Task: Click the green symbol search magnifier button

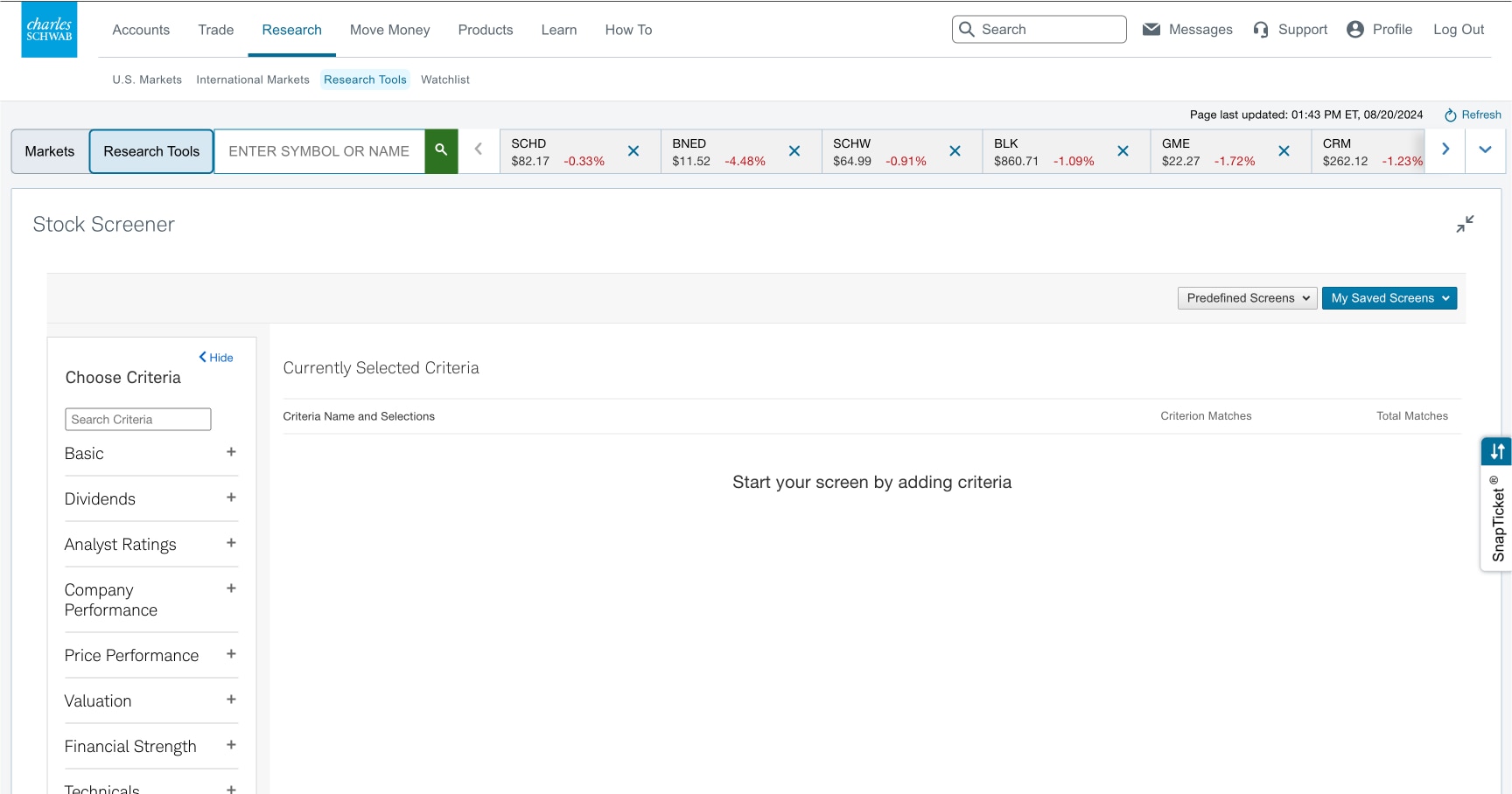Action: 441,151
